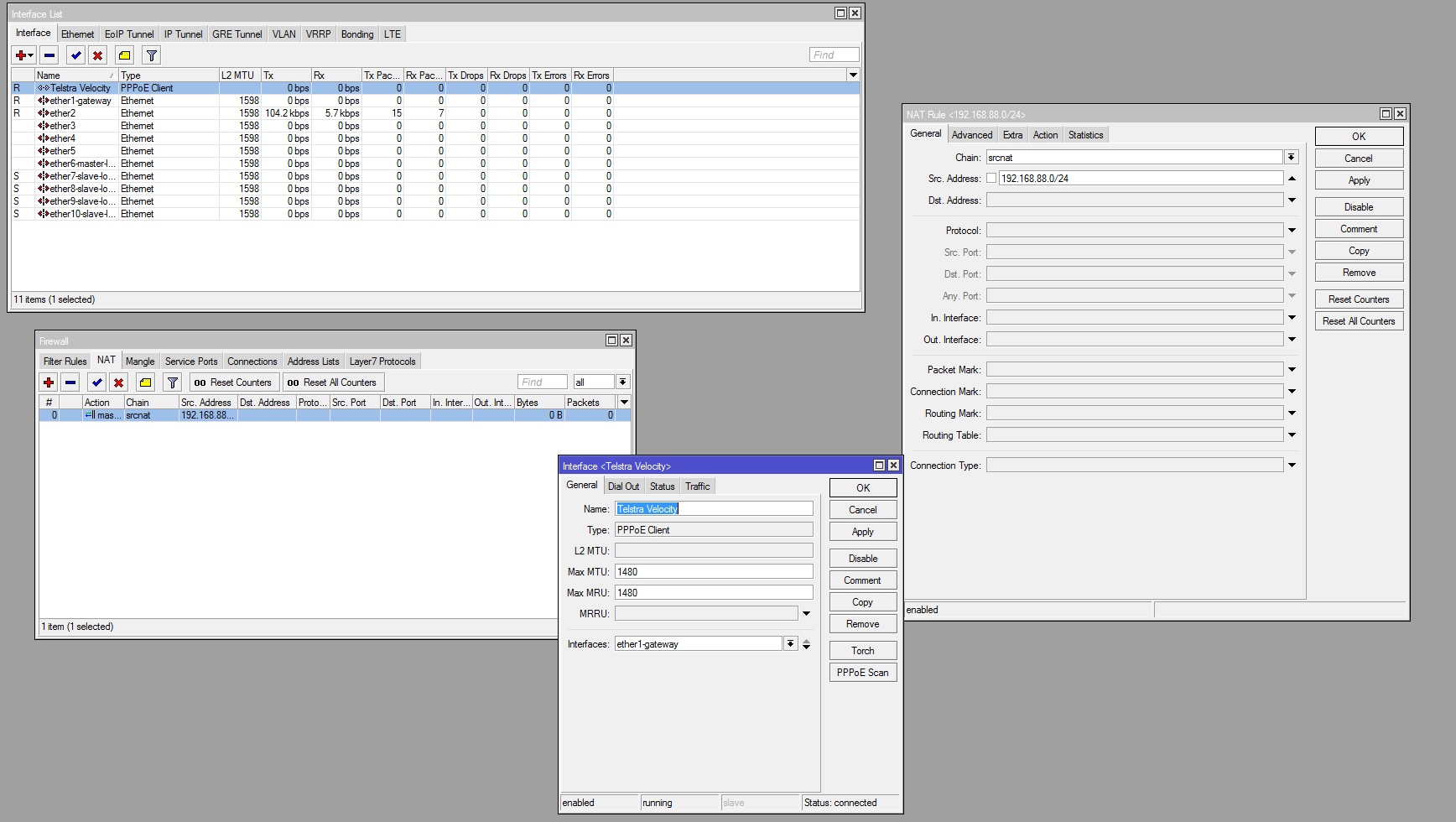Screen dimensions: 1456x822
Task: Click Cancel in the Telstra Velocity window
Action: coord(863,510)
